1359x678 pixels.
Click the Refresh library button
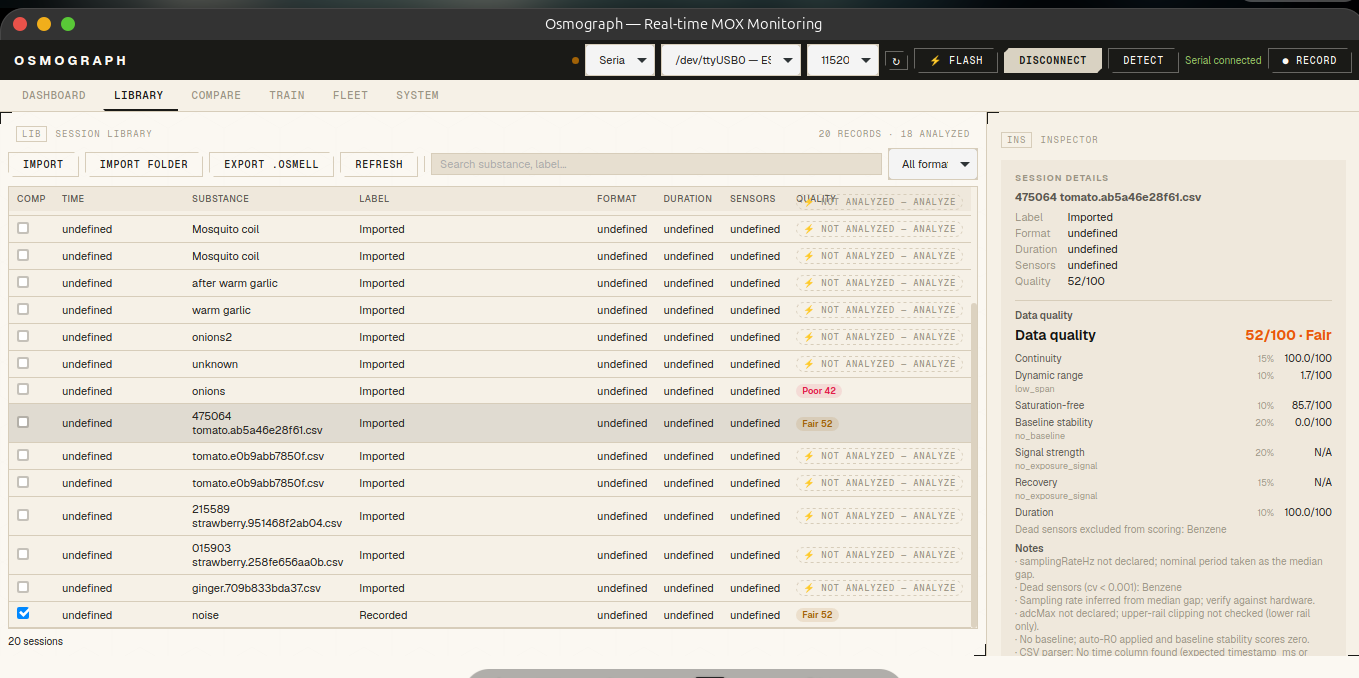(379, 164)
